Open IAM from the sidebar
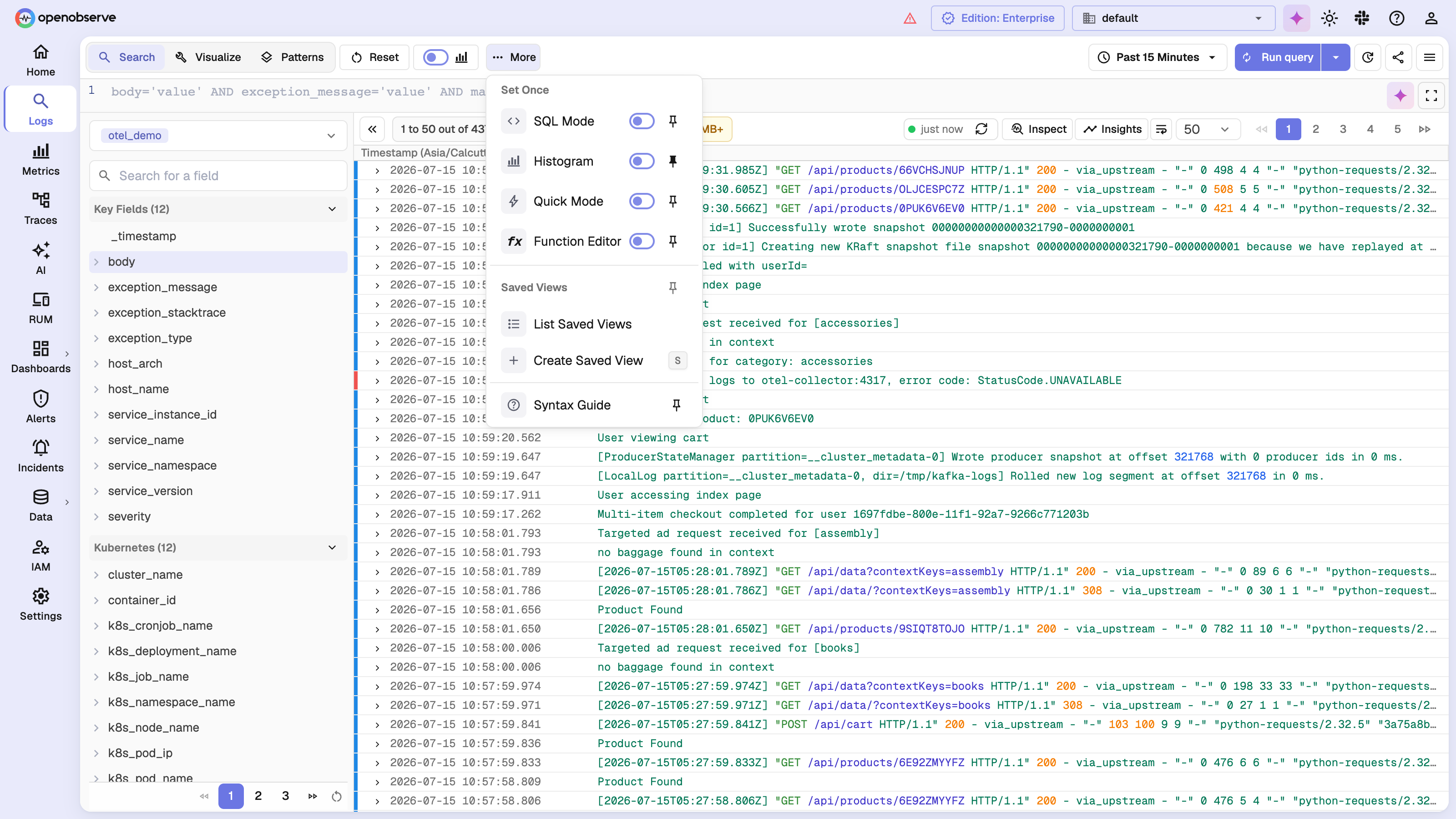 pos(40,555)
